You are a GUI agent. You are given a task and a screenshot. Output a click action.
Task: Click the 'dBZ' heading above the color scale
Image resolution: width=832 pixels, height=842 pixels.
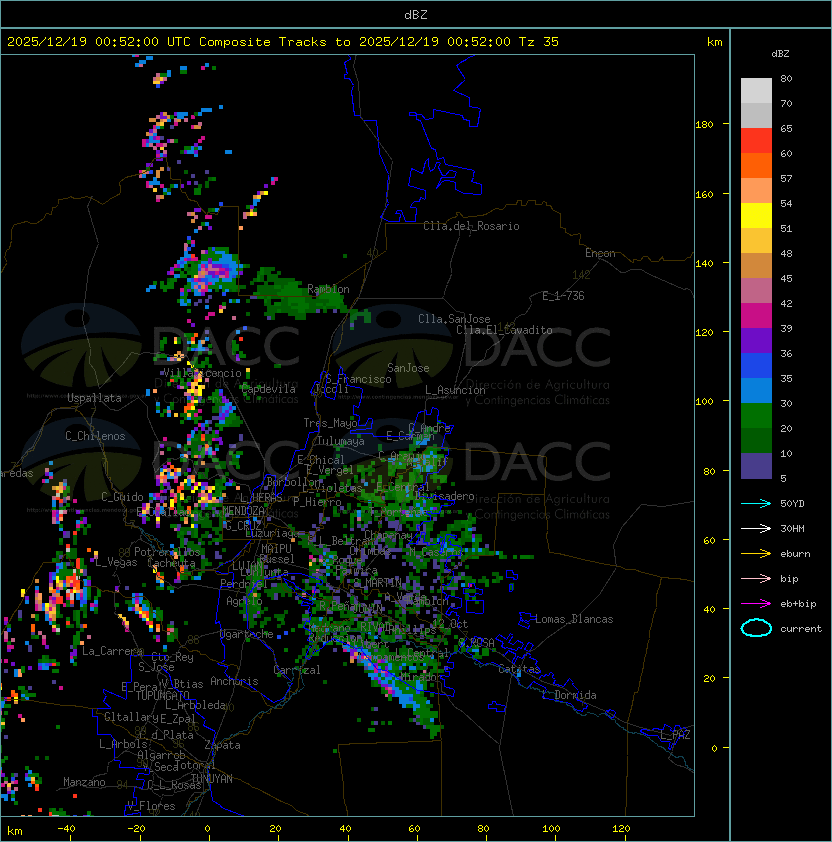pos(780,54)
